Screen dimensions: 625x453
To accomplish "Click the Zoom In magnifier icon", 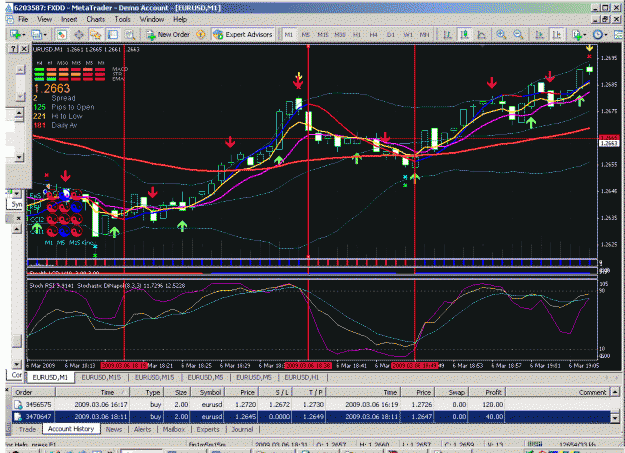I will [x=501, y=35].
